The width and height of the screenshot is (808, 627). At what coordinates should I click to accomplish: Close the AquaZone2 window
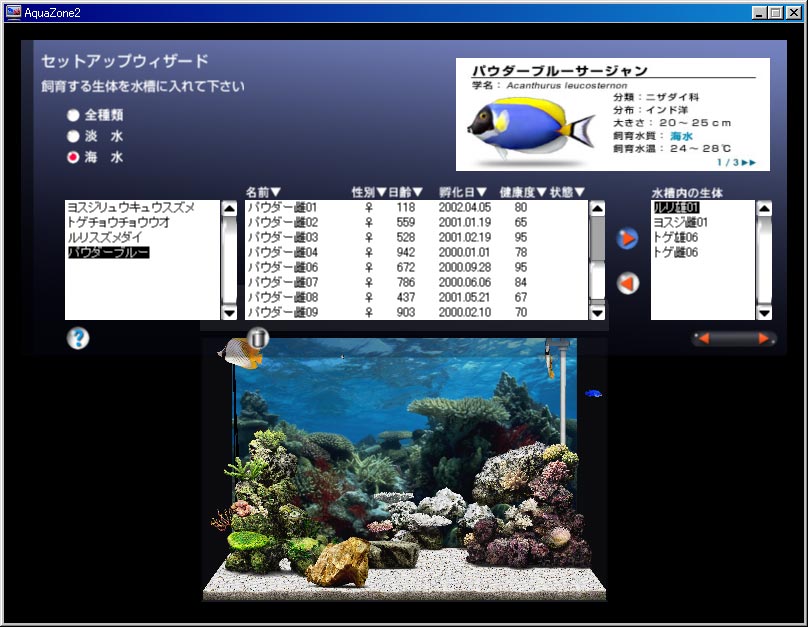[794, 13]
